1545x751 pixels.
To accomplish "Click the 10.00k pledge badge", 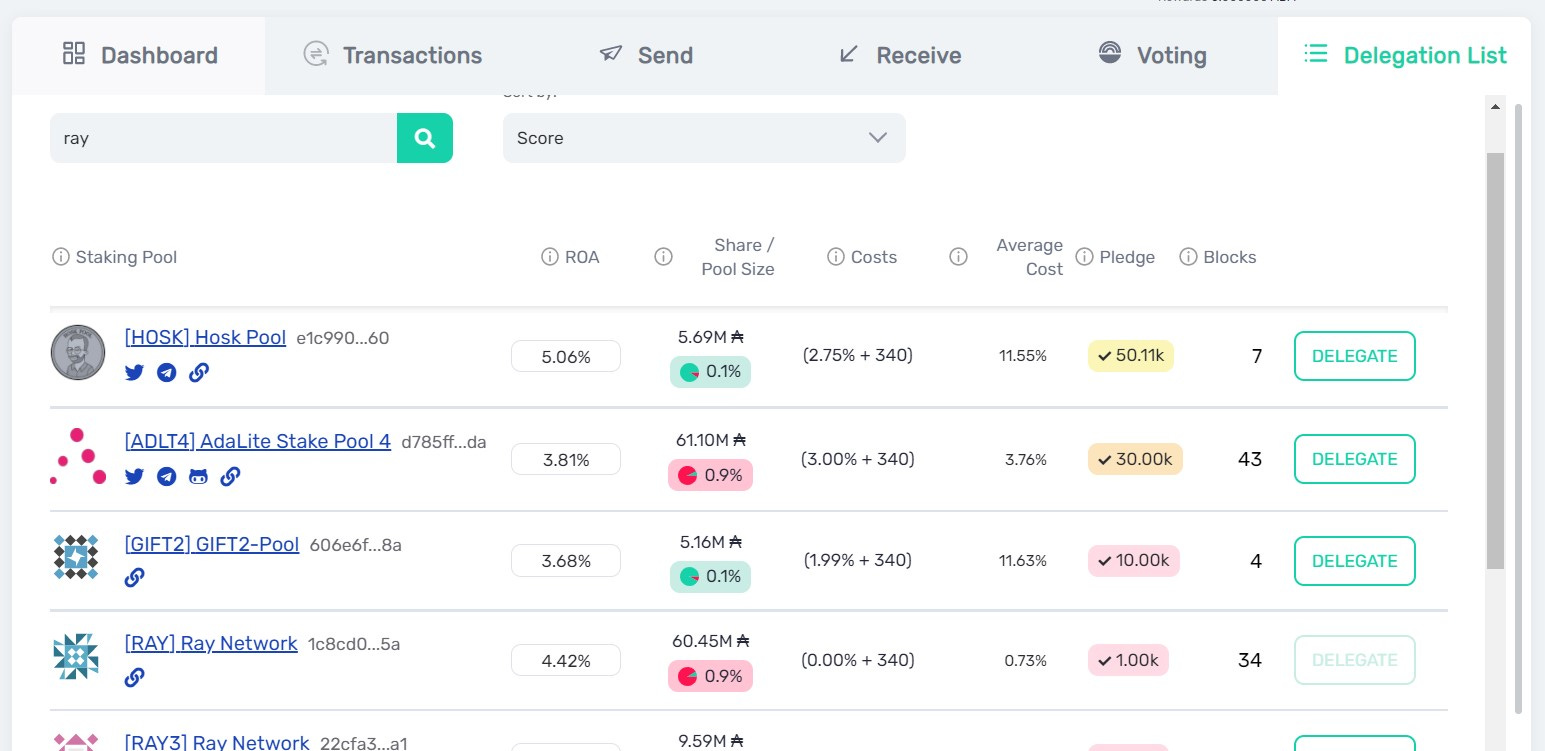I will coord(1134,560).
